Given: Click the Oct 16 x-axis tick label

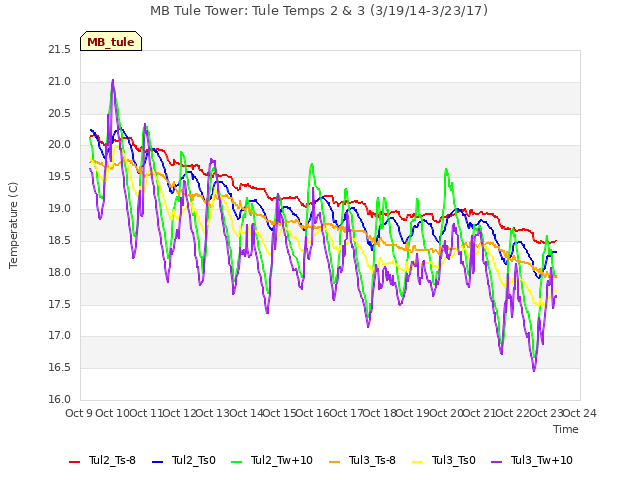Looking at the screenshot, I should 313,413.
